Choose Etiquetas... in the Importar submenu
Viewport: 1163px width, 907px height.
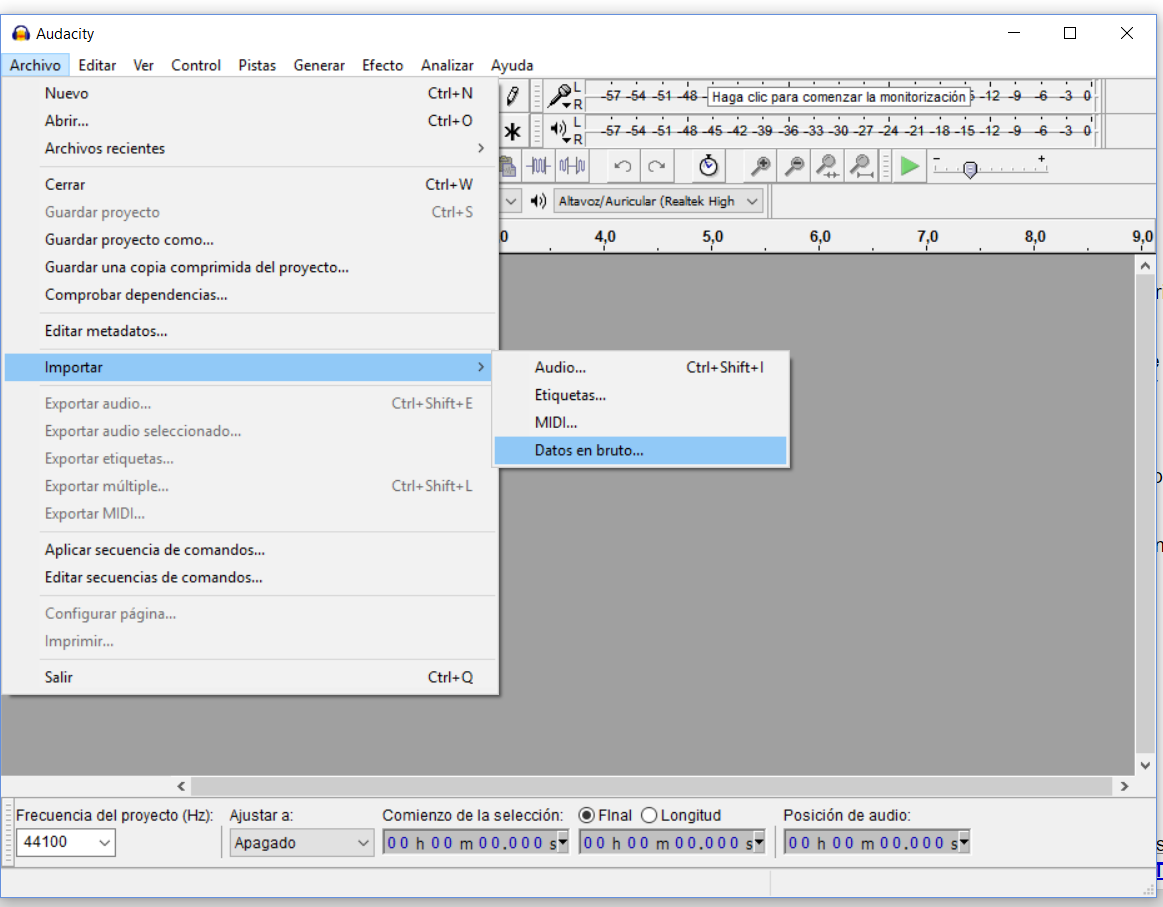(641, 395)
